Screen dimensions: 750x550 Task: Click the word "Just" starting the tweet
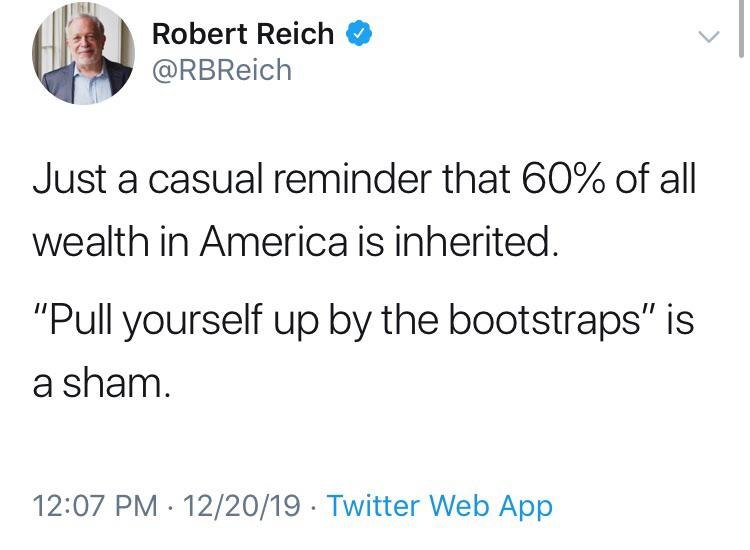pyautogui.click(x=67, y=184)
